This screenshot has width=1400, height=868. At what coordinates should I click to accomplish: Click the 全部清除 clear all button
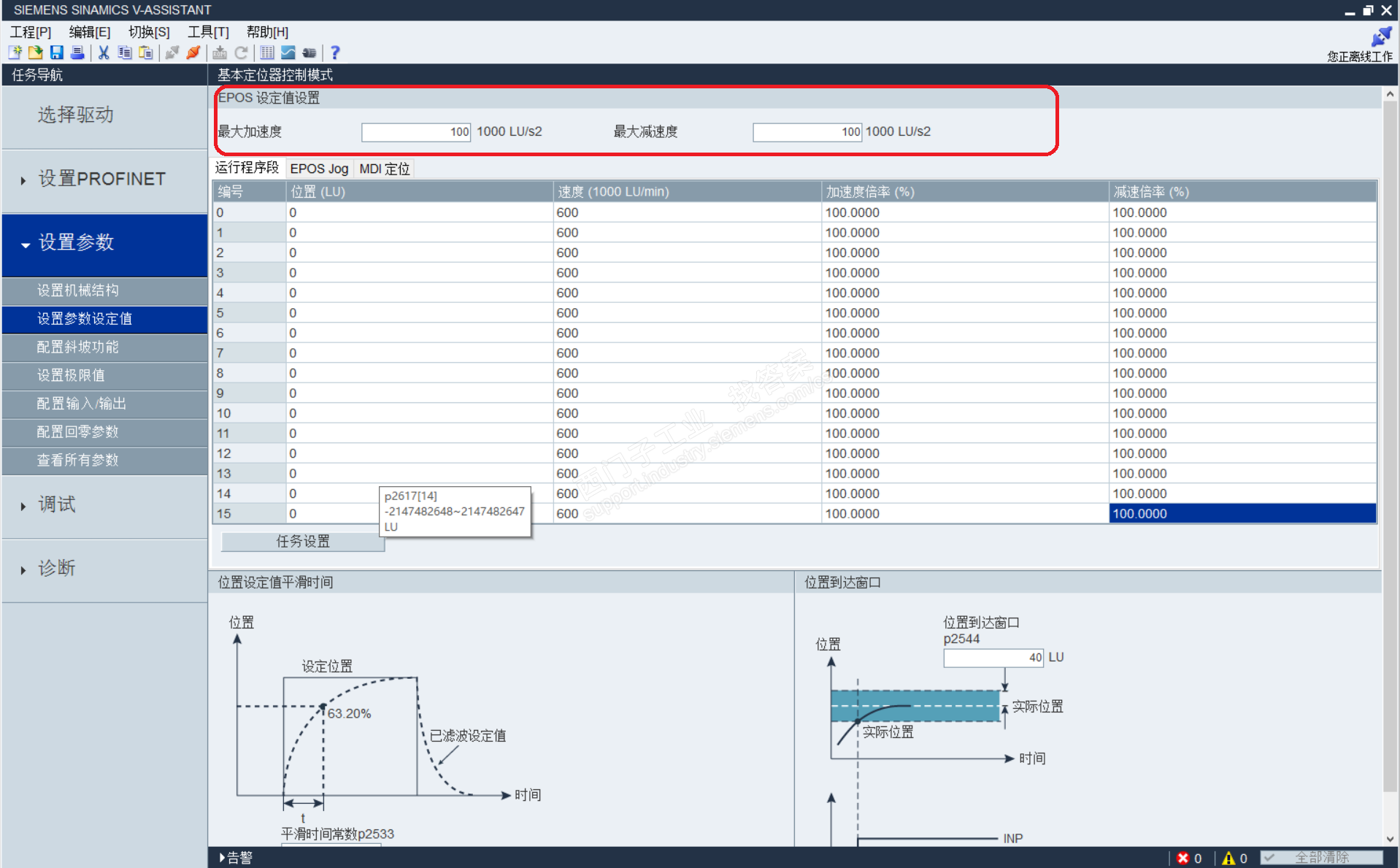point(1322,858)
